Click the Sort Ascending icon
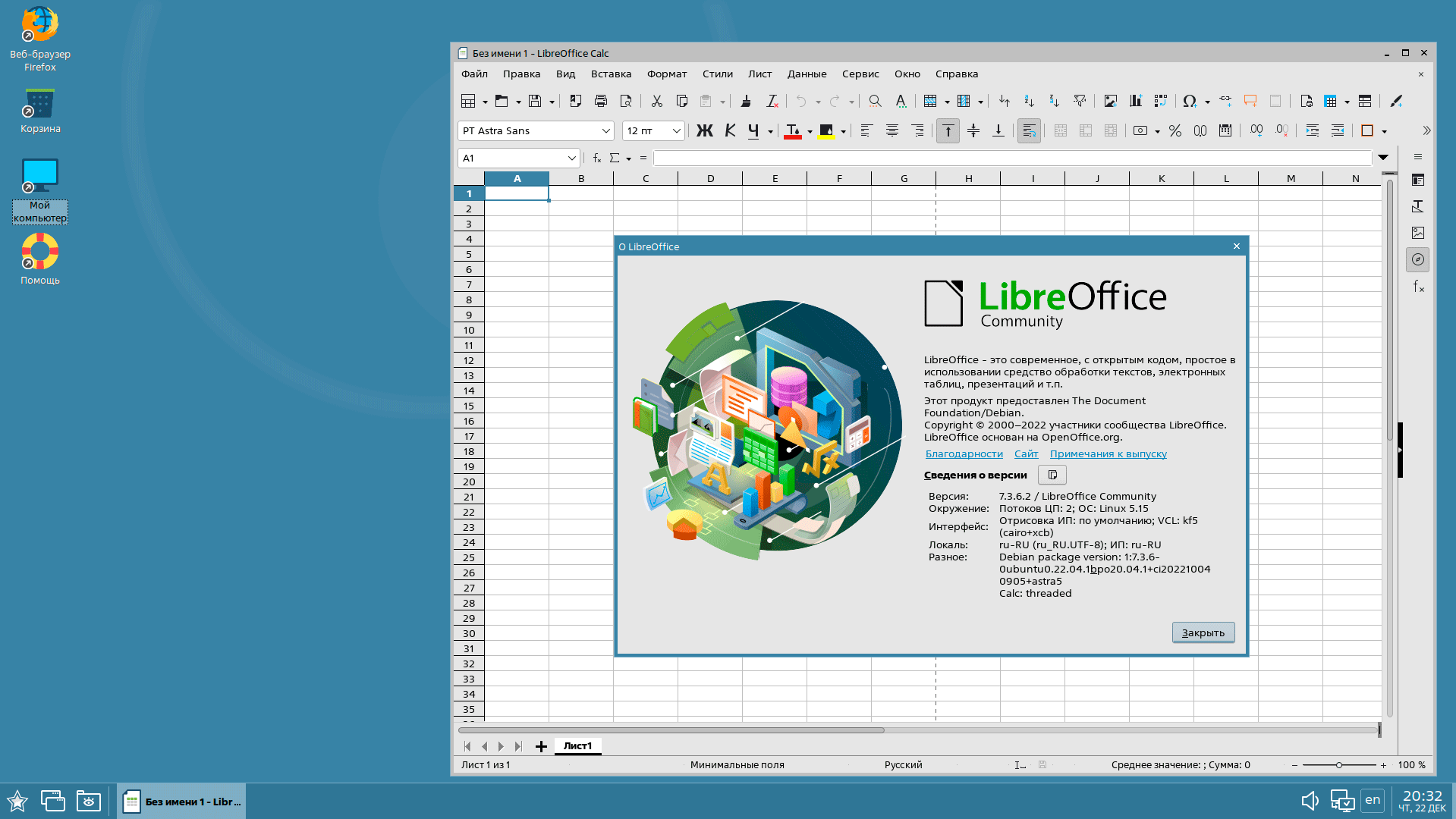The height and width of the screenshot is (819, 1456). [1030, 101]
